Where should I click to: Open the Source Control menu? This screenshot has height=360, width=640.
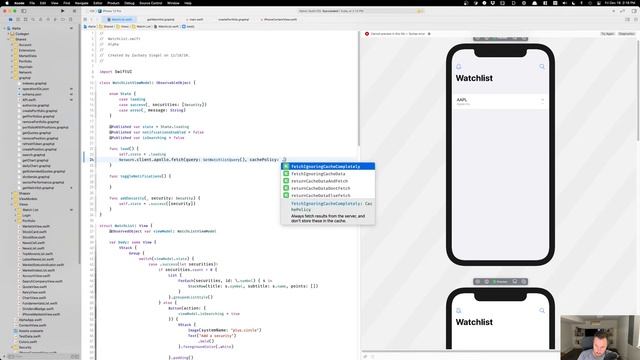coord(151,3)
